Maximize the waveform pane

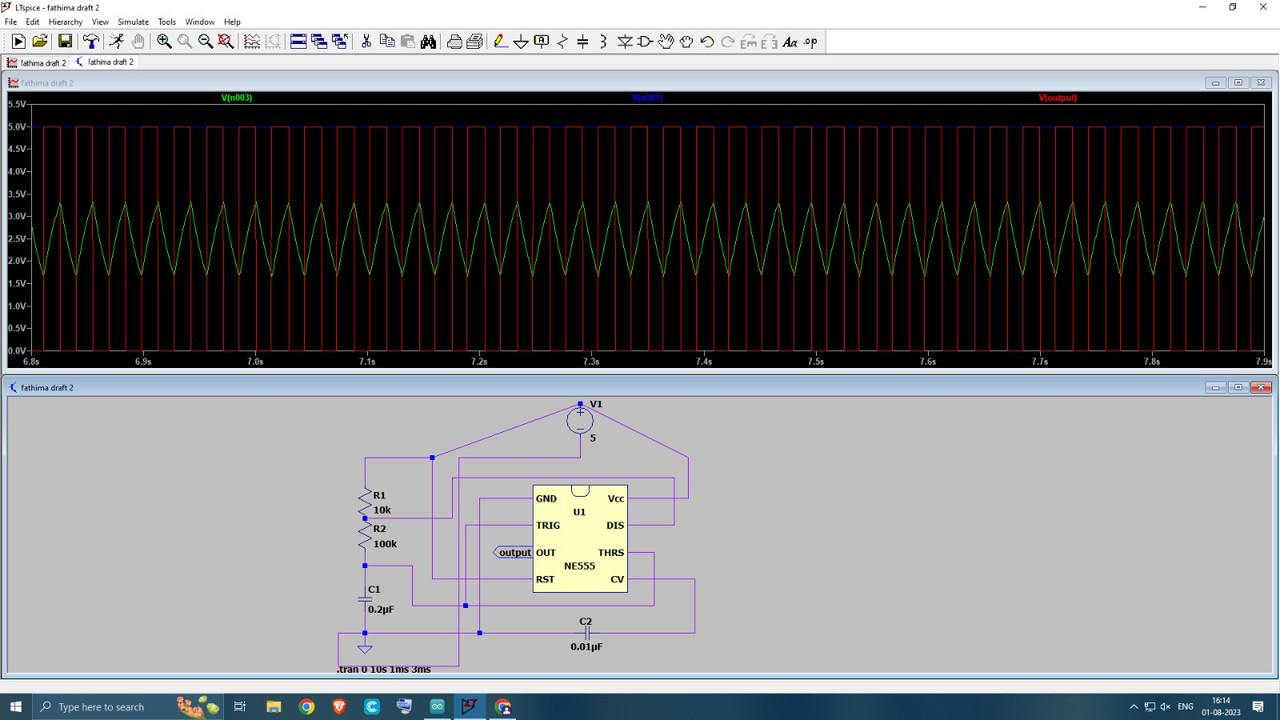[x=1238, y=83]
